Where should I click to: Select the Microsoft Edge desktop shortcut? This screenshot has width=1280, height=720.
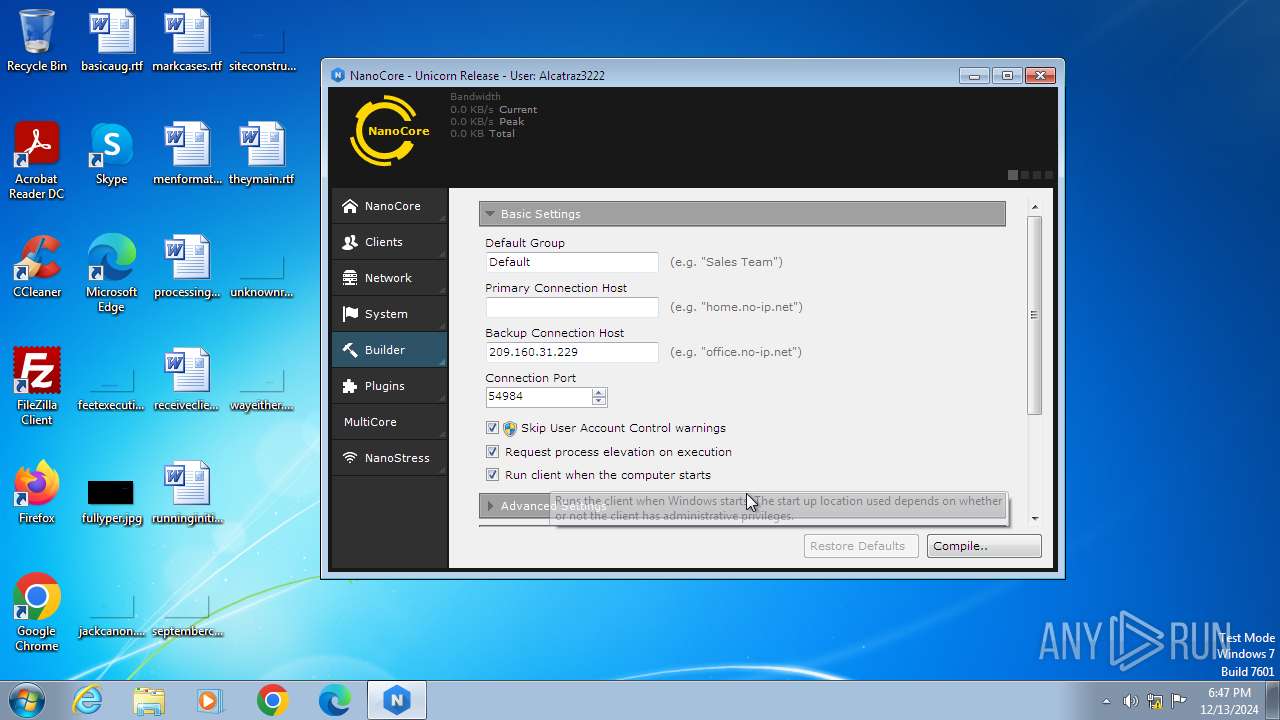112,274
